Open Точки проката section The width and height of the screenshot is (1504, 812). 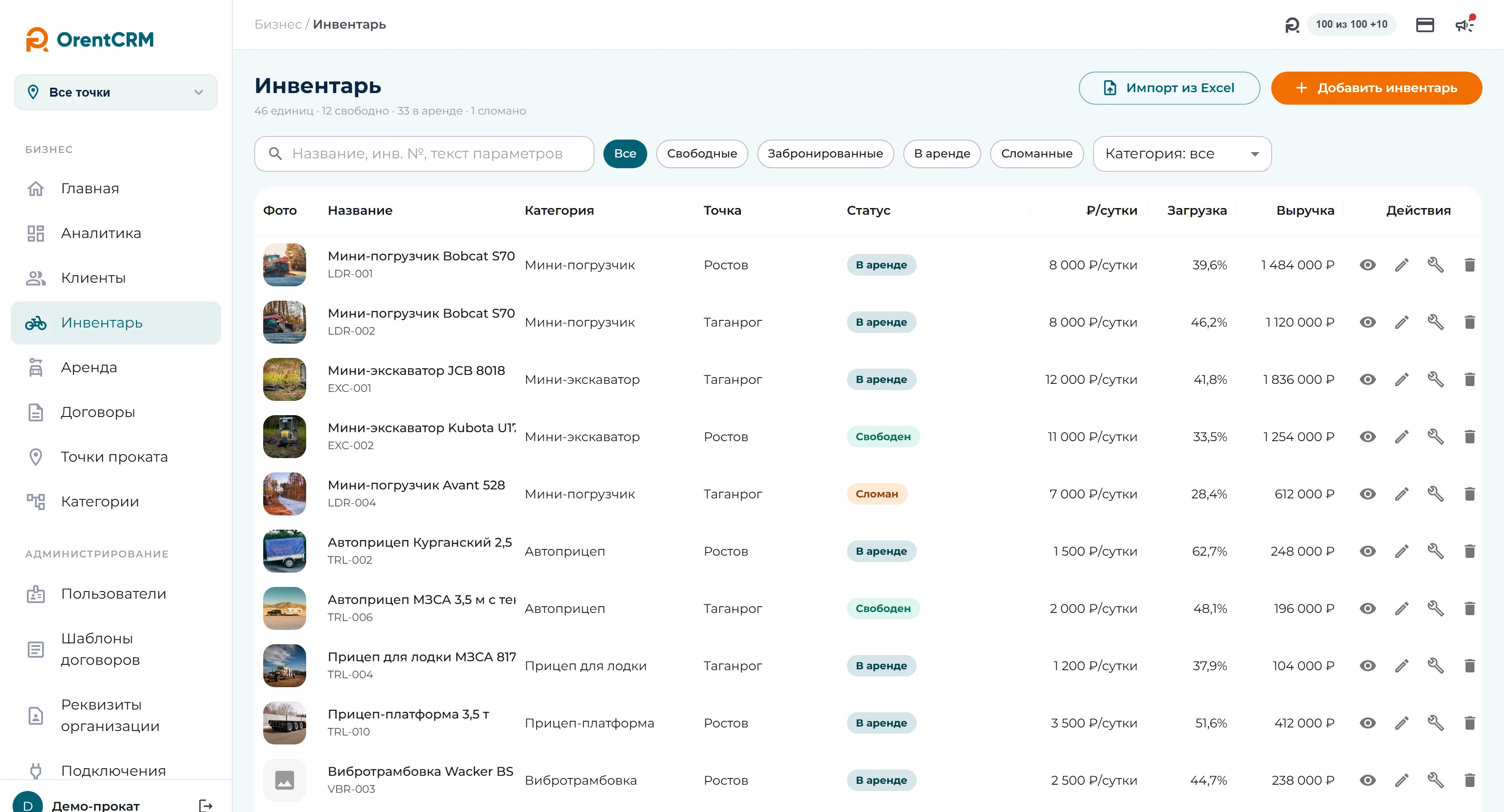pyautogui.click(x=115, y=457)
